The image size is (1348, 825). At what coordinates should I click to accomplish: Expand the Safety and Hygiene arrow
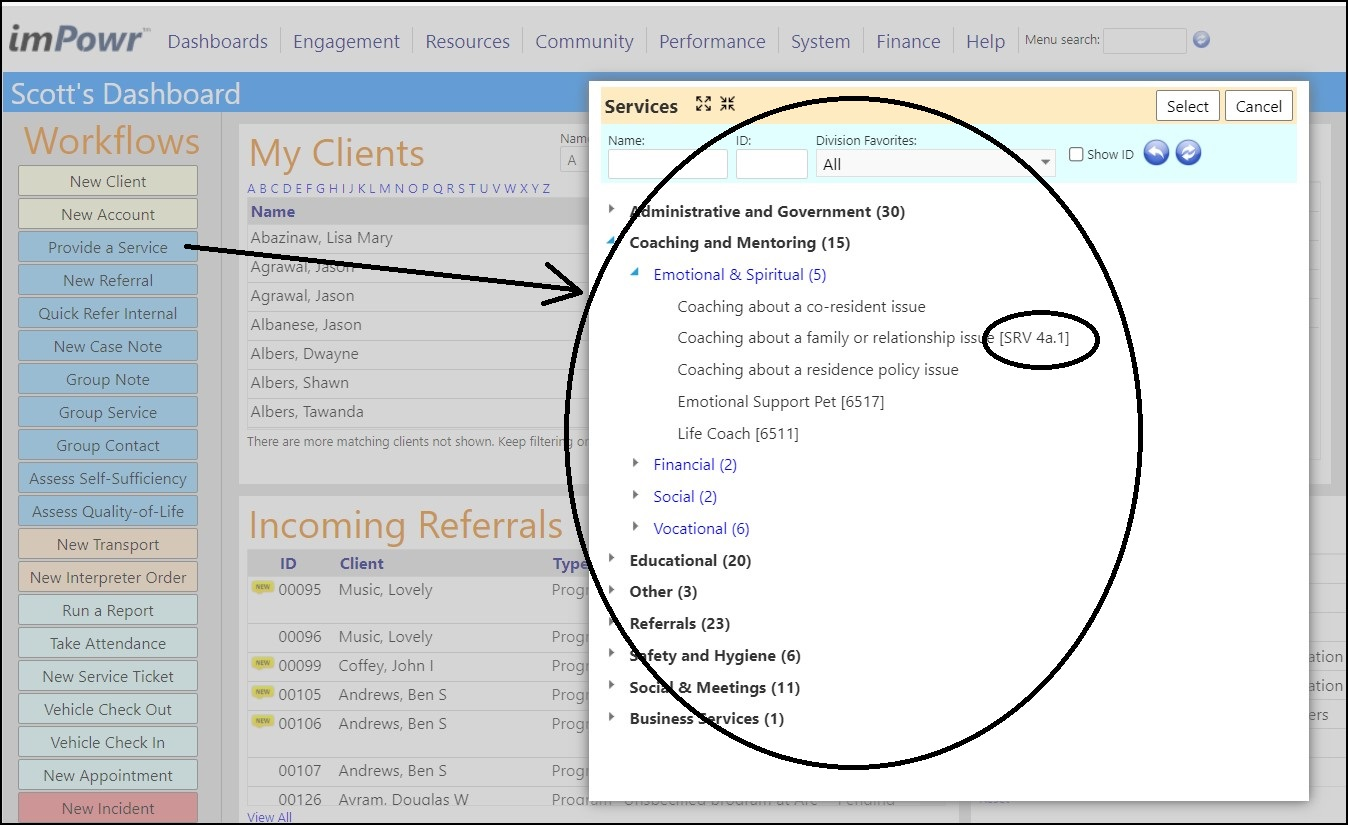(x=612, y=655)
